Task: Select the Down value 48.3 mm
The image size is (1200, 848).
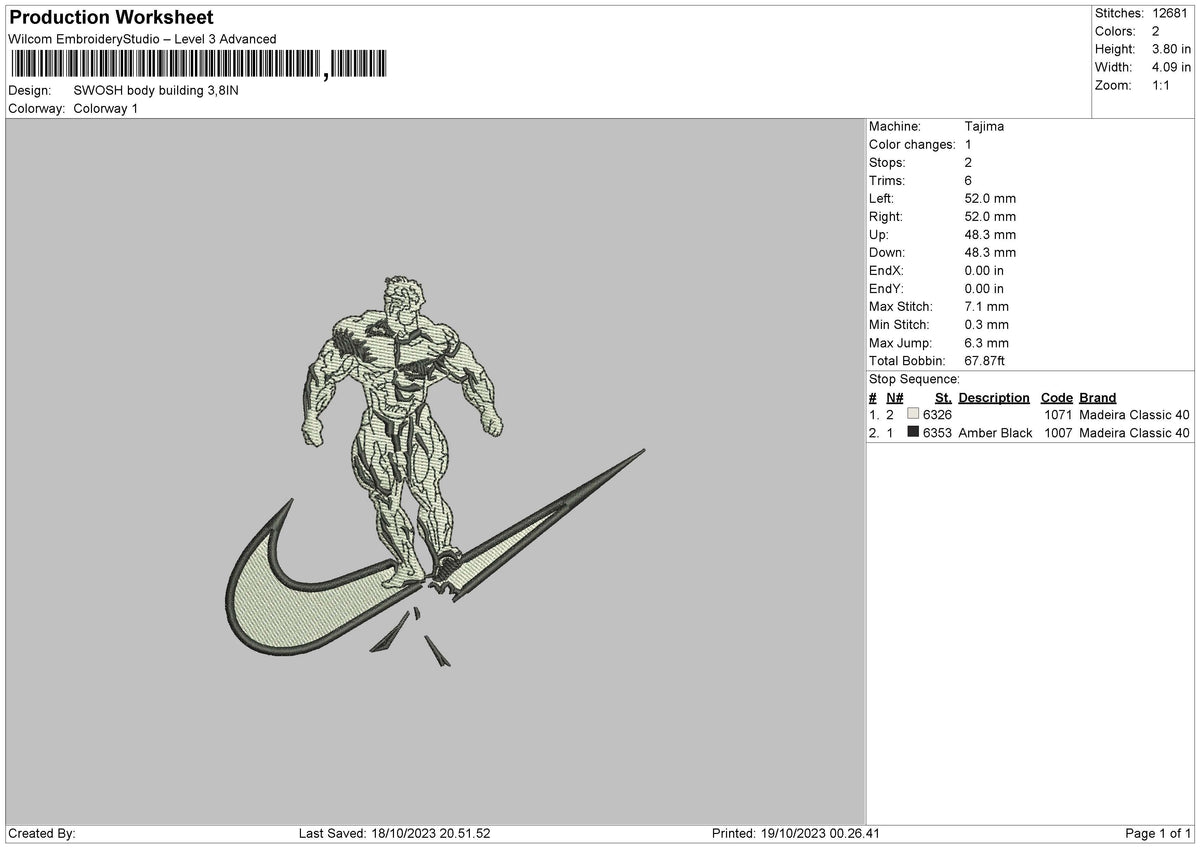Action: point(990,253)
